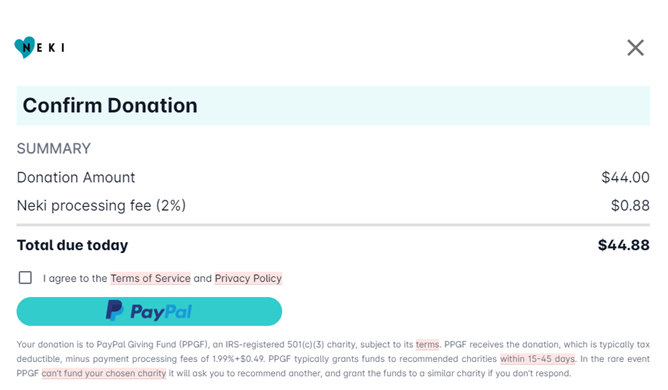Pay with the PayPal button
The height and width of the screenshot is (390, 668).
pos(149,312)
